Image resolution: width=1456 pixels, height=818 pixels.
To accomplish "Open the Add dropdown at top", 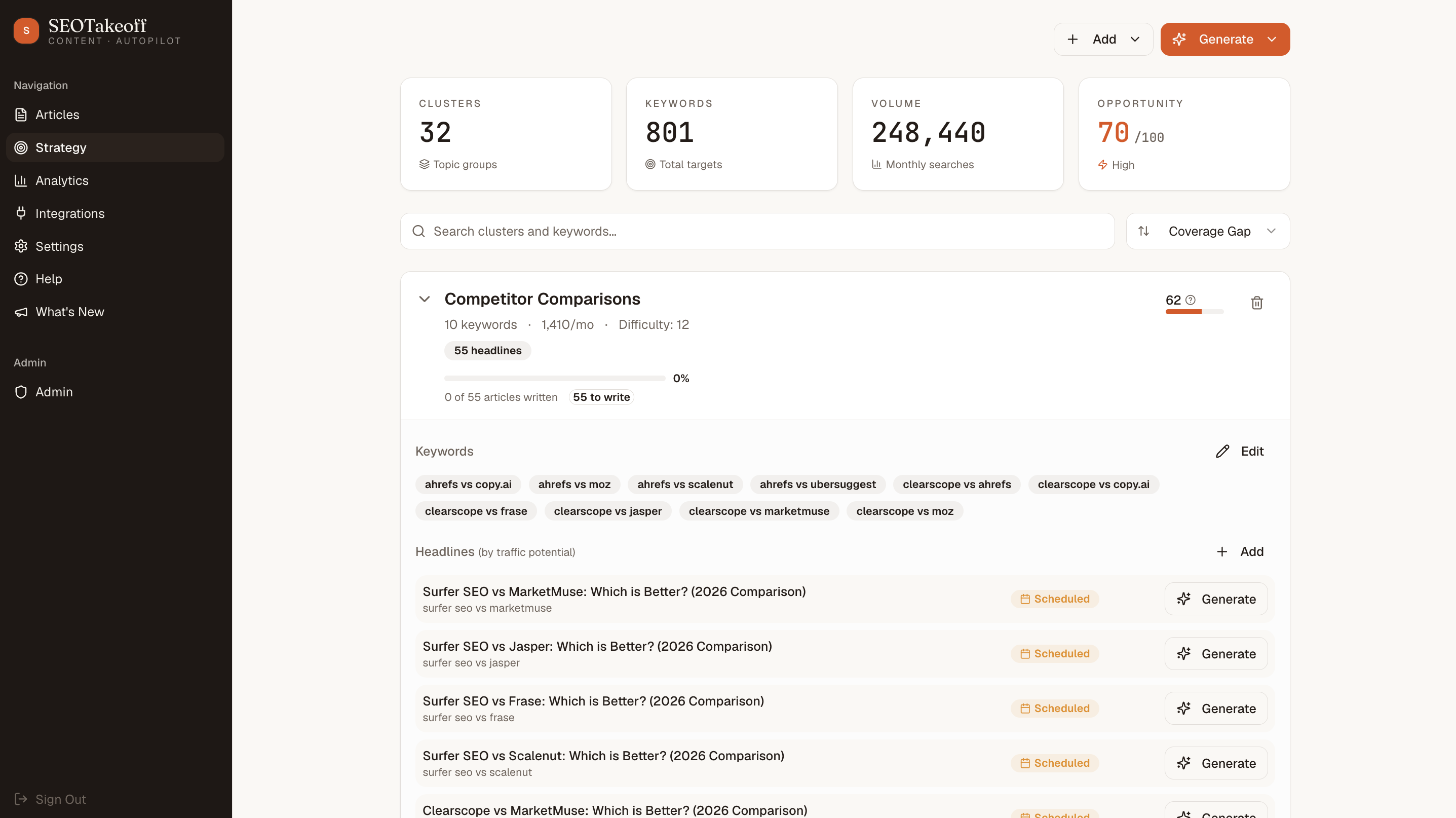I will coord(1103,39).
